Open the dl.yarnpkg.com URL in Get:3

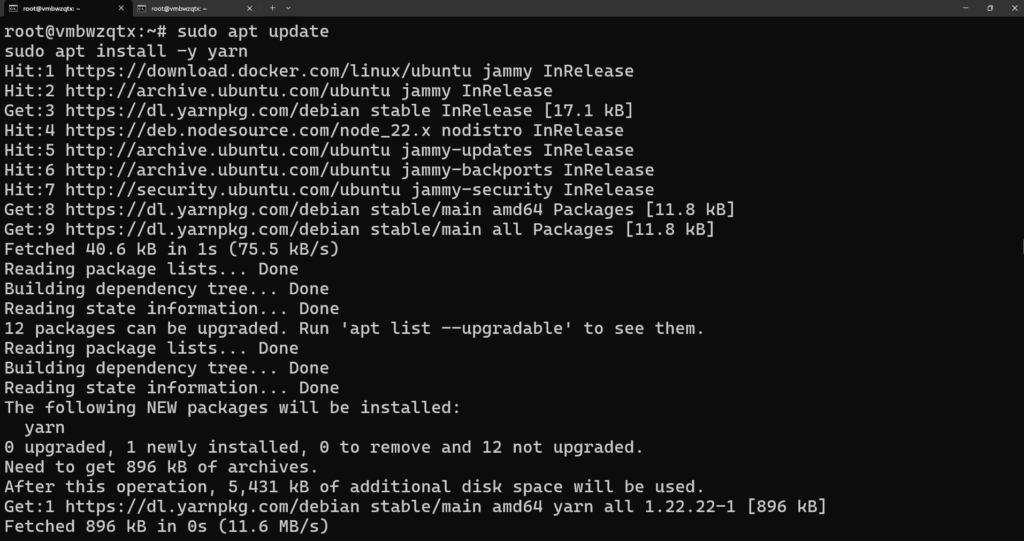pyautogui.click(x=212, y=110)
